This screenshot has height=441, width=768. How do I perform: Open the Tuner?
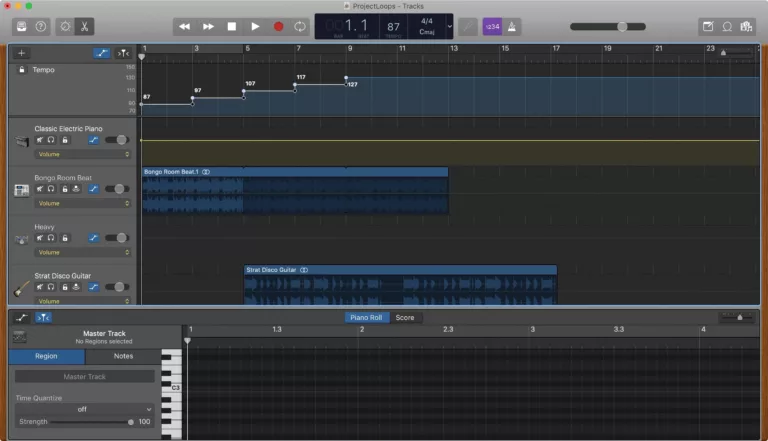tap(468, 27)
